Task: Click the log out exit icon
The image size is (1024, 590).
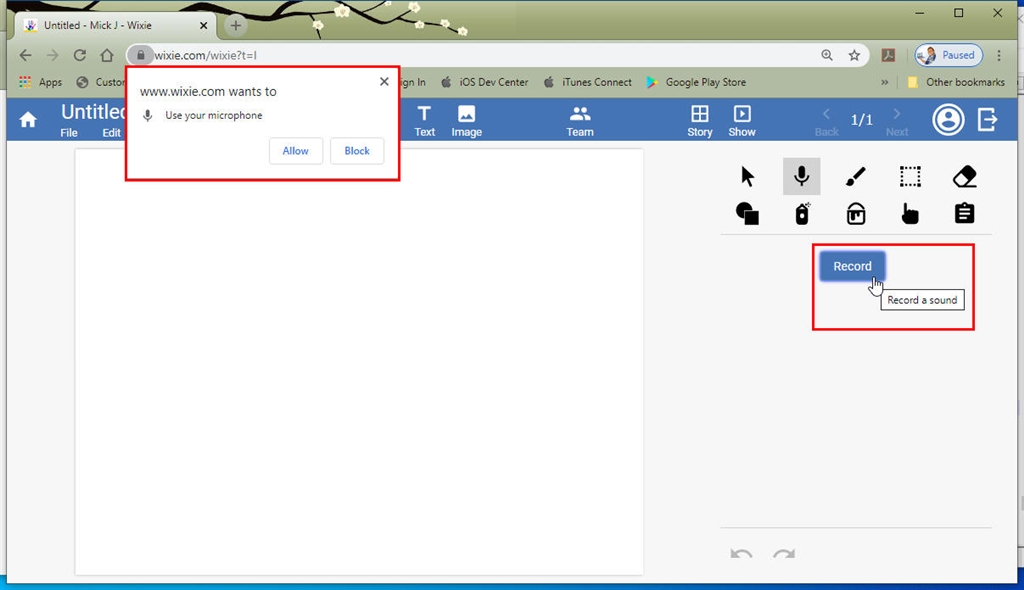Action: (x=987, y=120)
